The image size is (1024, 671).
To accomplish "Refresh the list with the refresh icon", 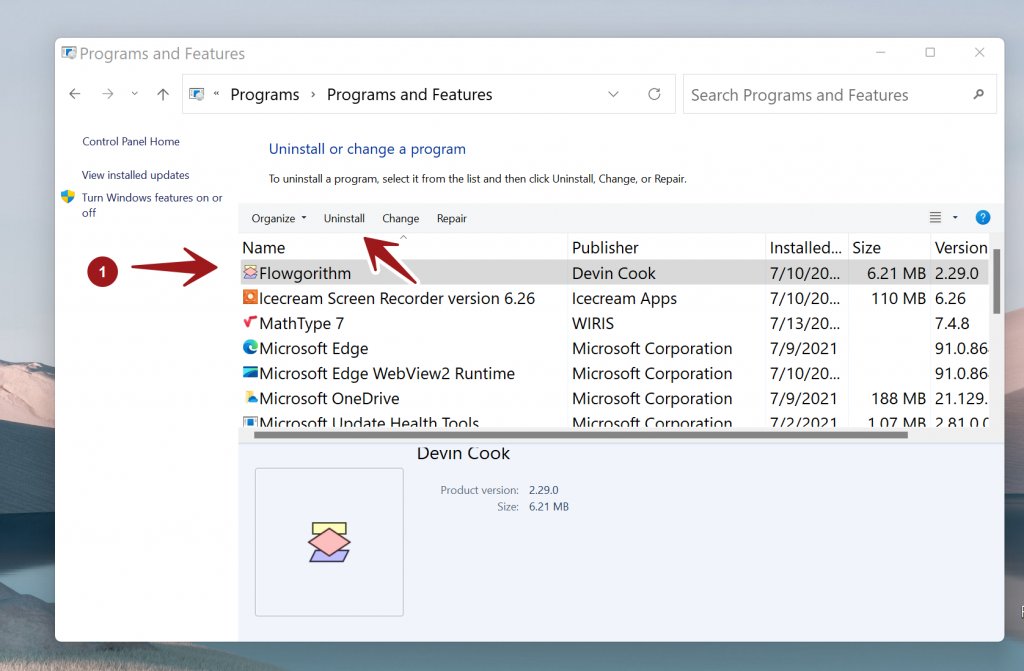I will pyautogui.click(x=654, y=93).
